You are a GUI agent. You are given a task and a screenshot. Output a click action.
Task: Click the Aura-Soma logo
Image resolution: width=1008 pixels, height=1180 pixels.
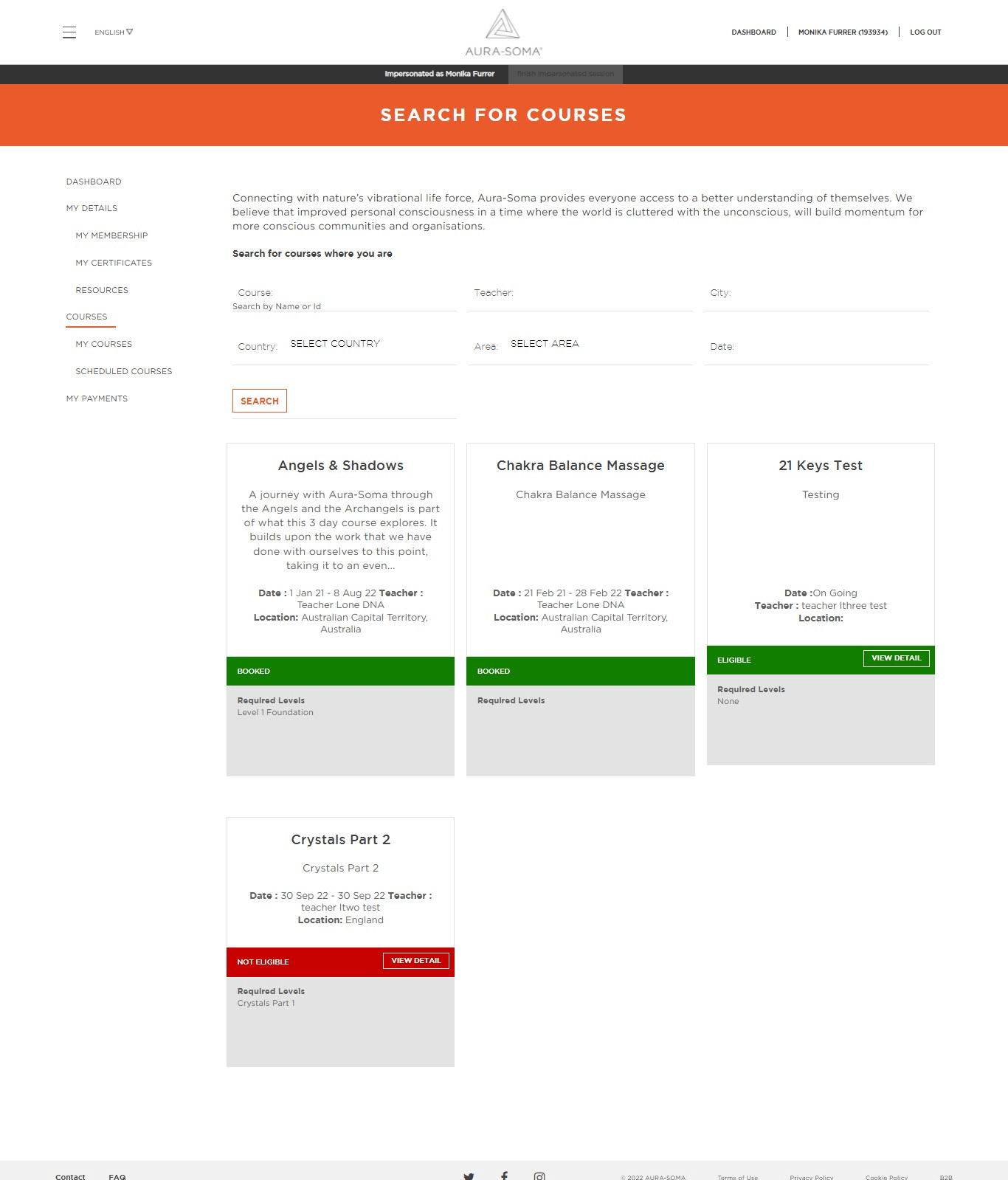tap(503, 32)
